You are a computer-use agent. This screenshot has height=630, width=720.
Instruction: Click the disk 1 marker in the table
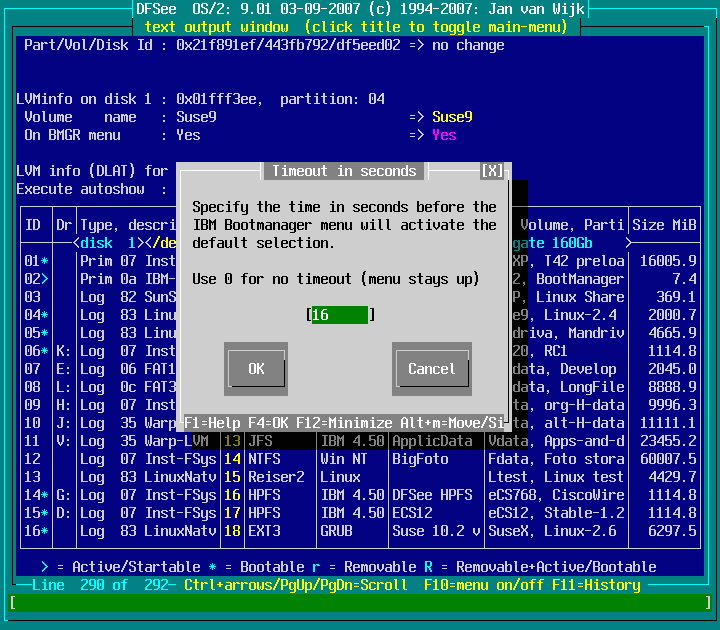point(108,243)
